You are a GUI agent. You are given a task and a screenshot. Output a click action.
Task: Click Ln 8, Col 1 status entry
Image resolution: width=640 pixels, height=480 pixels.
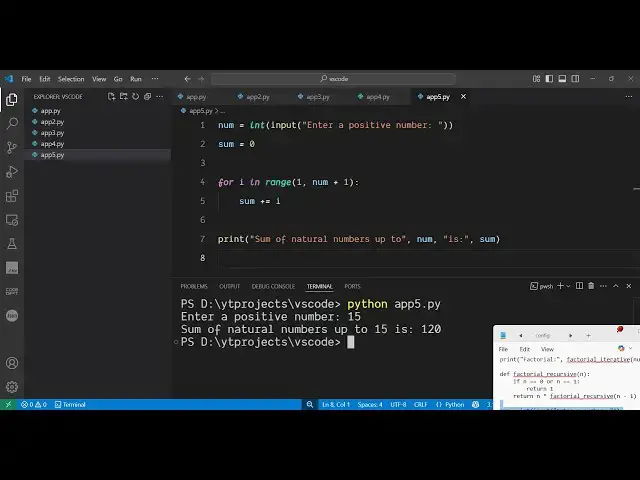click(336, 404)
